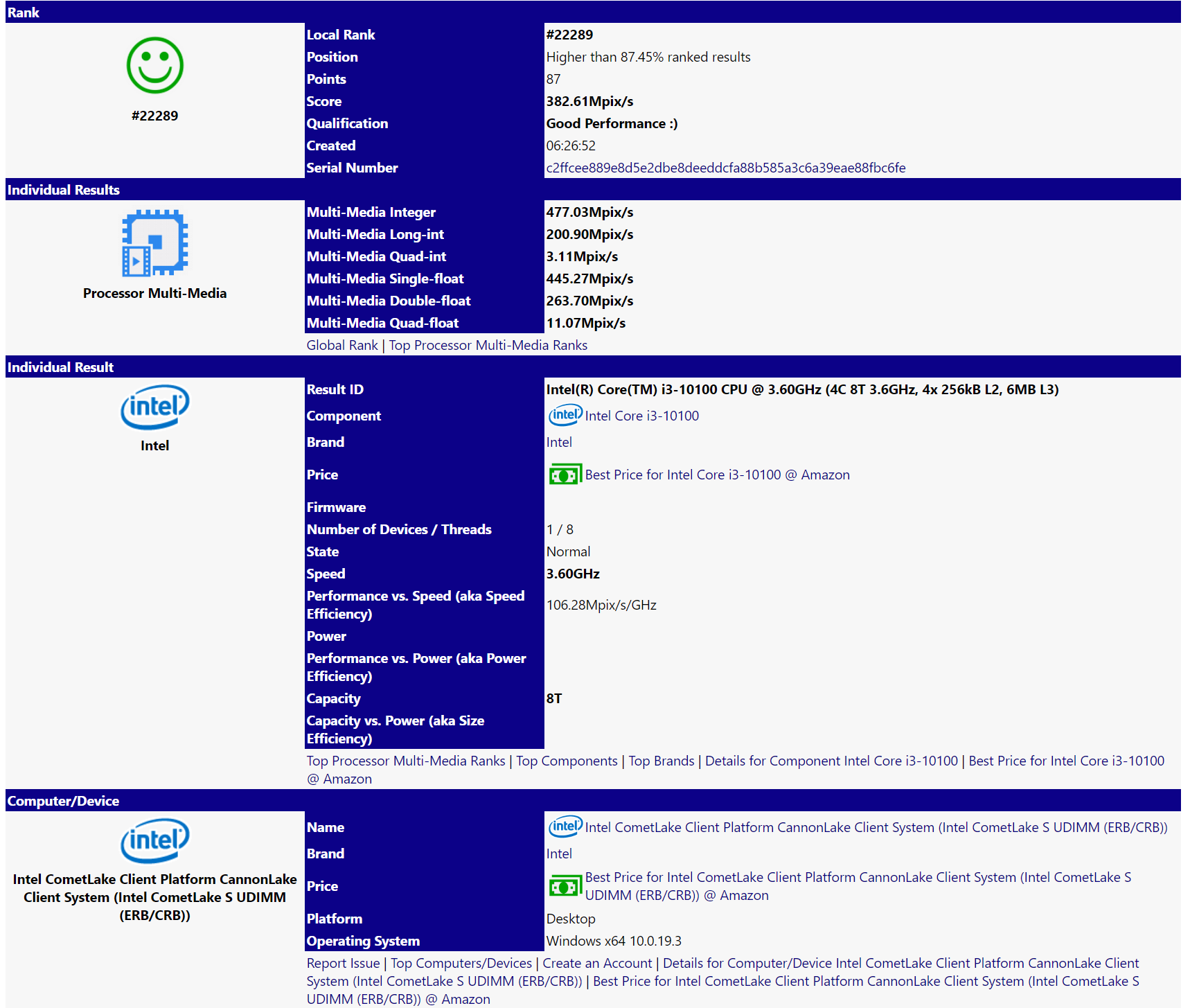Click small Intel logo beside CometLake platform name

pos(565,826)
